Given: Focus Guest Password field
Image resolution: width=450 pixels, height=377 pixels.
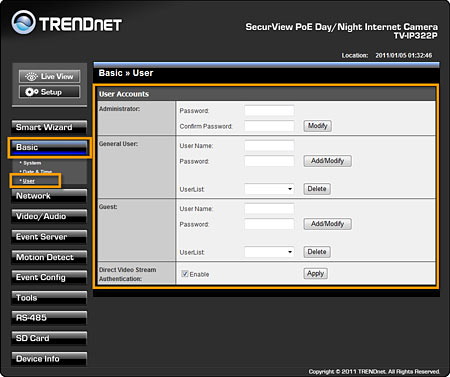Looking at the screenshot, I should click(x=269, y=224).
